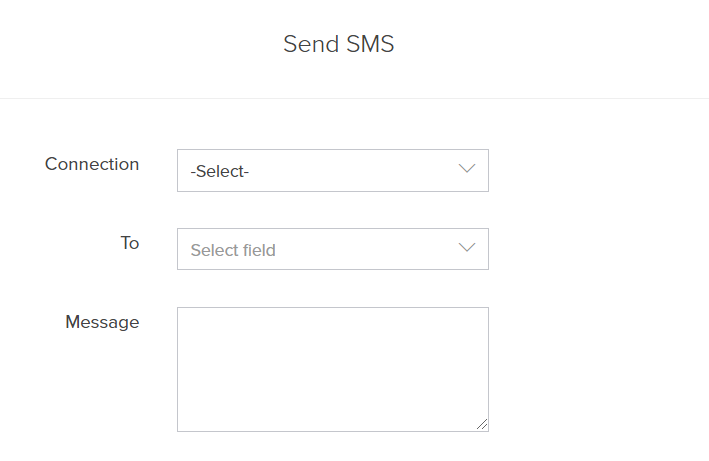
Task: Select the Connection combo box
Action: point(332,170)
